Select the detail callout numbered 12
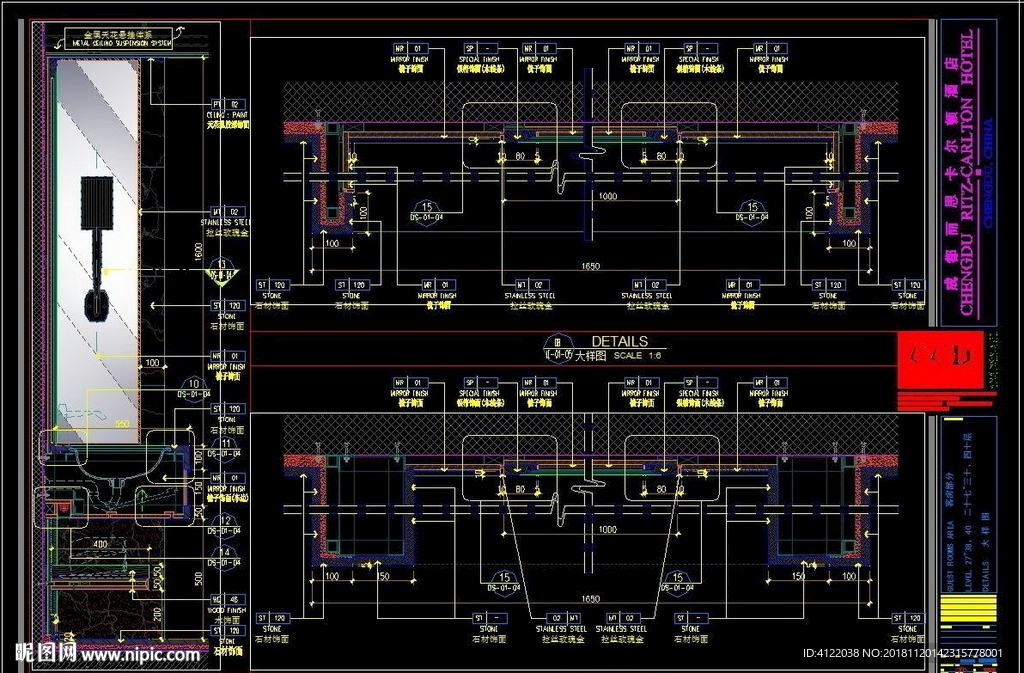Image resolution: width=1024 pixels, height=673 pixels. pos(226,520)
